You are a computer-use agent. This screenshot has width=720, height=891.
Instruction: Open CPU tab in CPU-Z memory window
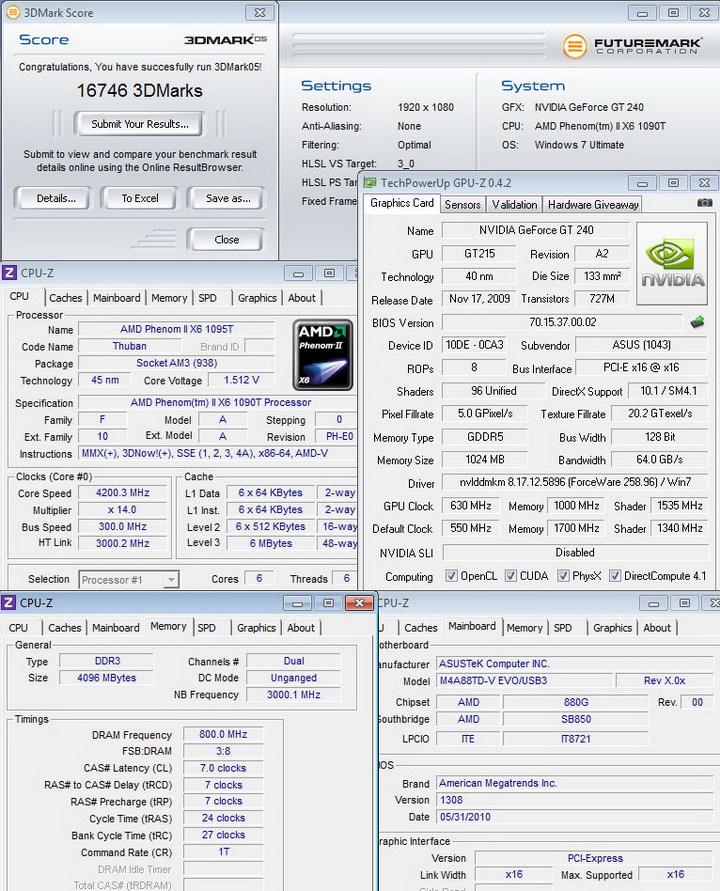point(18,627)
